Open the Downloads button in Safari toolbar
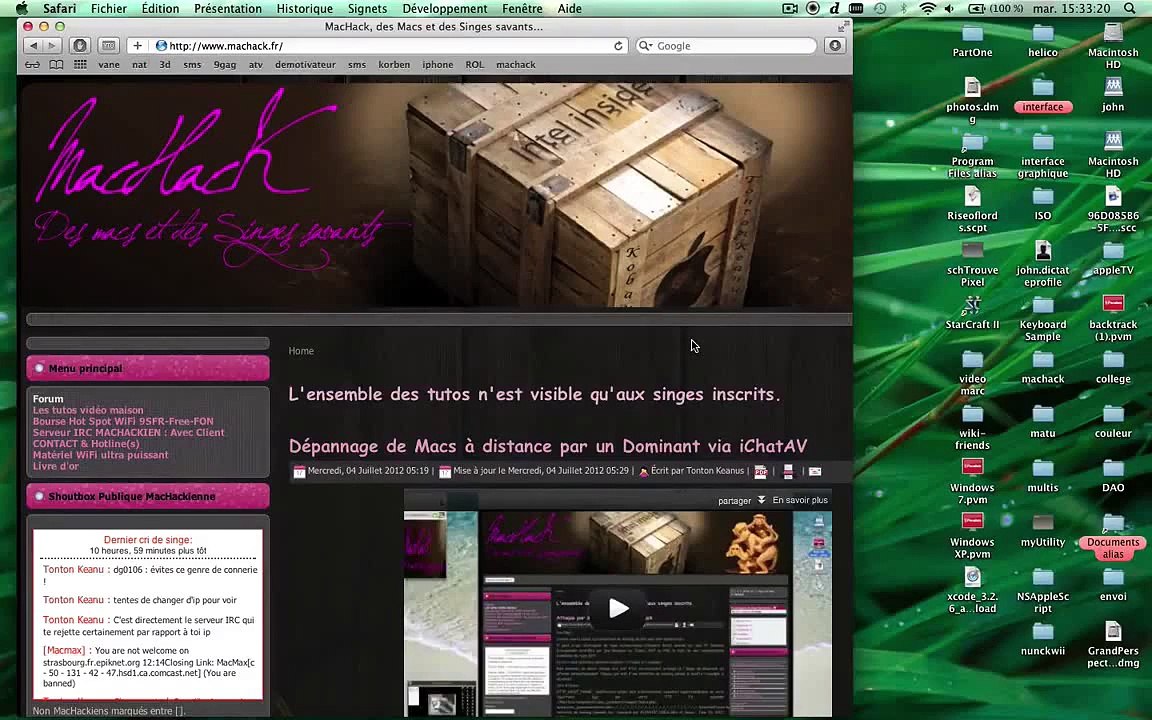 [x=835, y=46]
